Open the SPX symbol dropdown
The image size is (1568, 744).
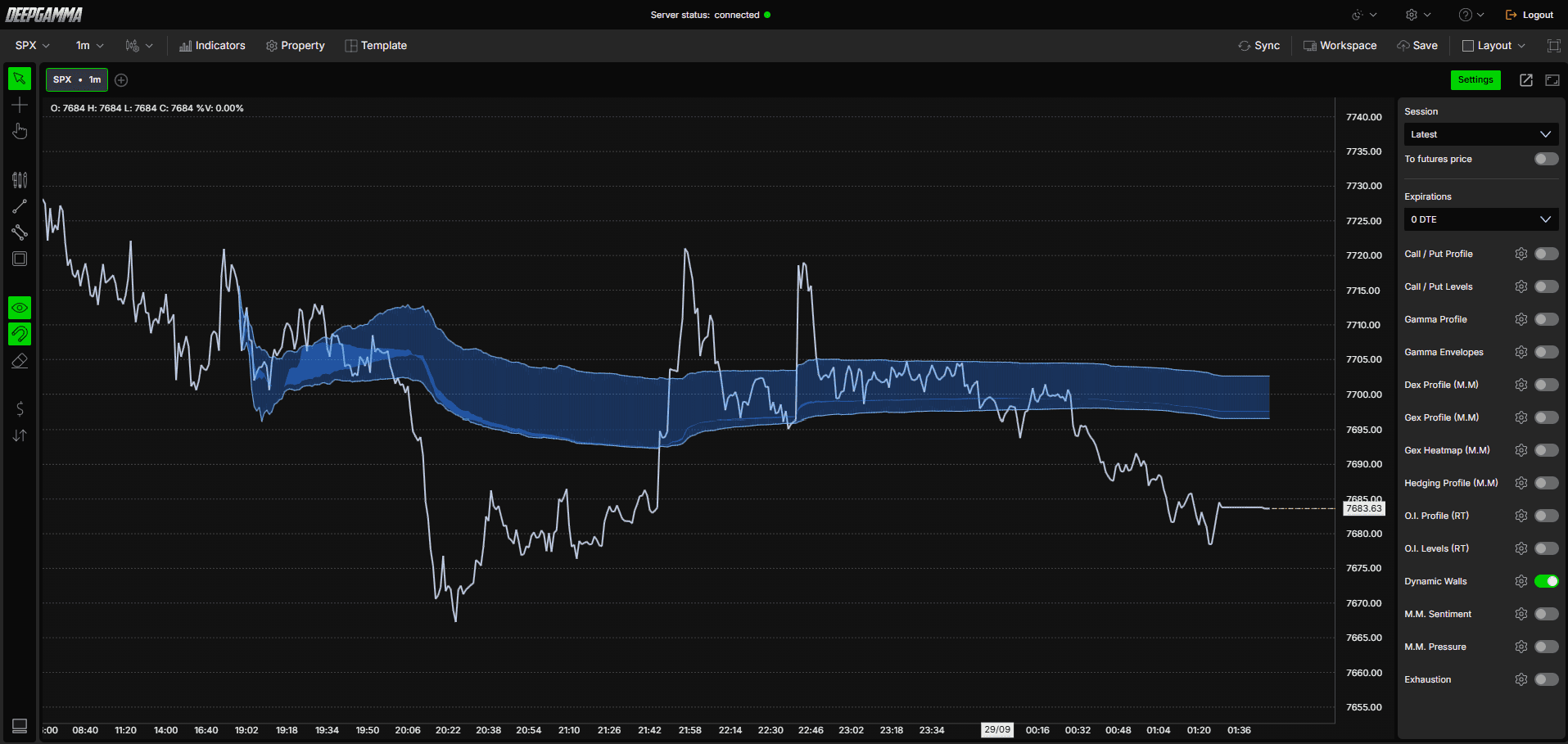[33, 46]
